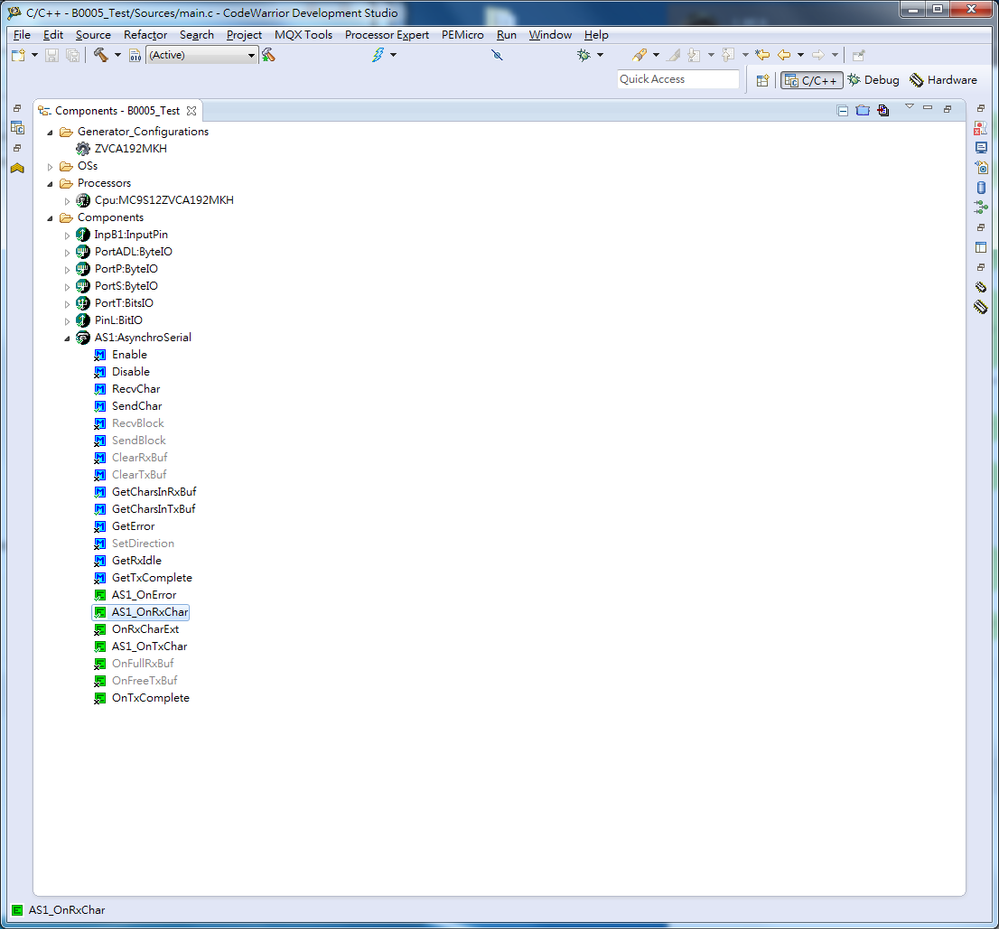This screenshot has height=929, width=999.
Task: Click the right sidebar console monitor icon
Action: pyautogui.click(x=981, y=148)
